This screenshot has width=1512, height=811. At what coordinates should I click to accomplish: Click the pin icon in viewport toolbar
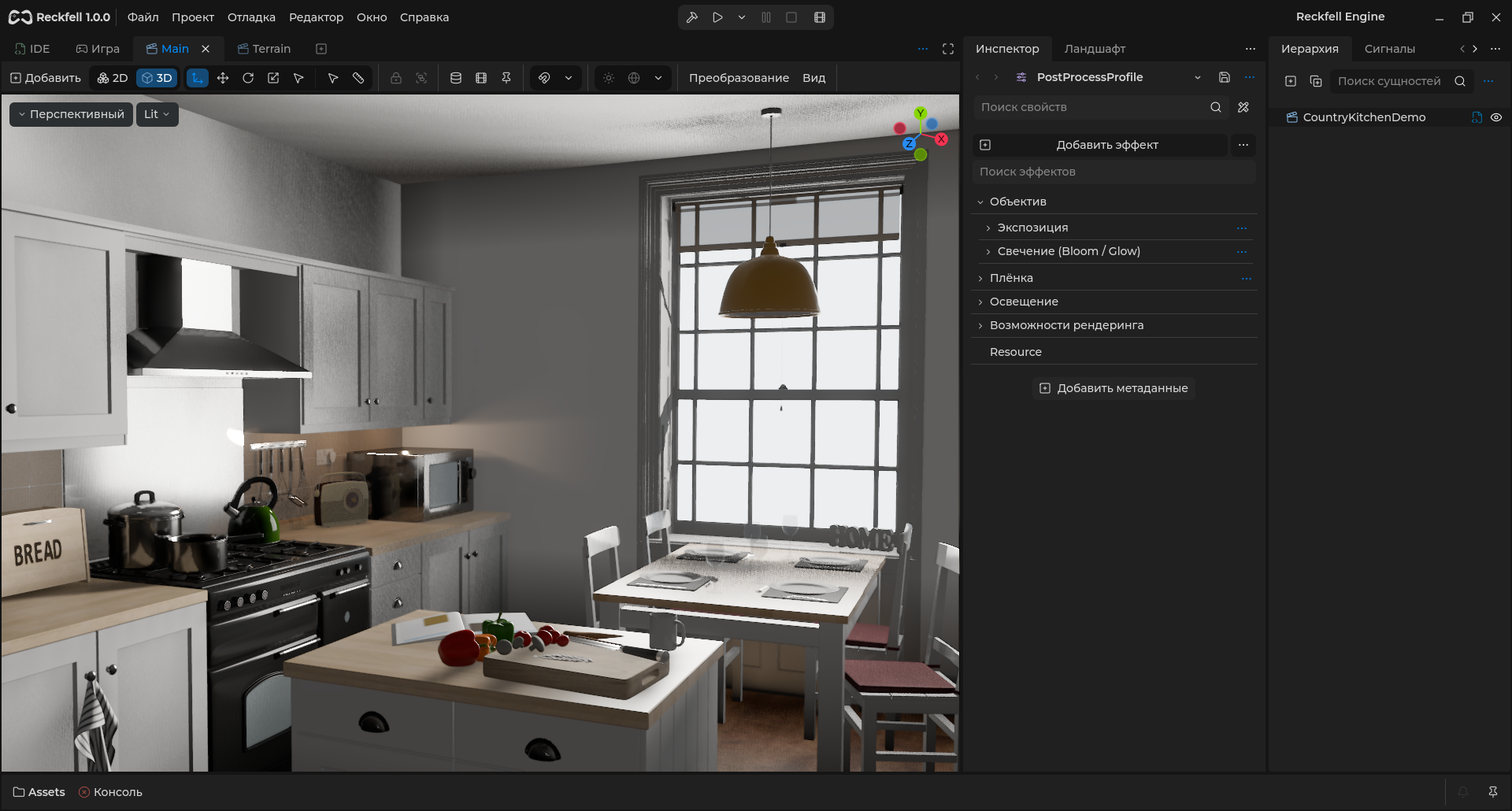(x=506, y=78)
